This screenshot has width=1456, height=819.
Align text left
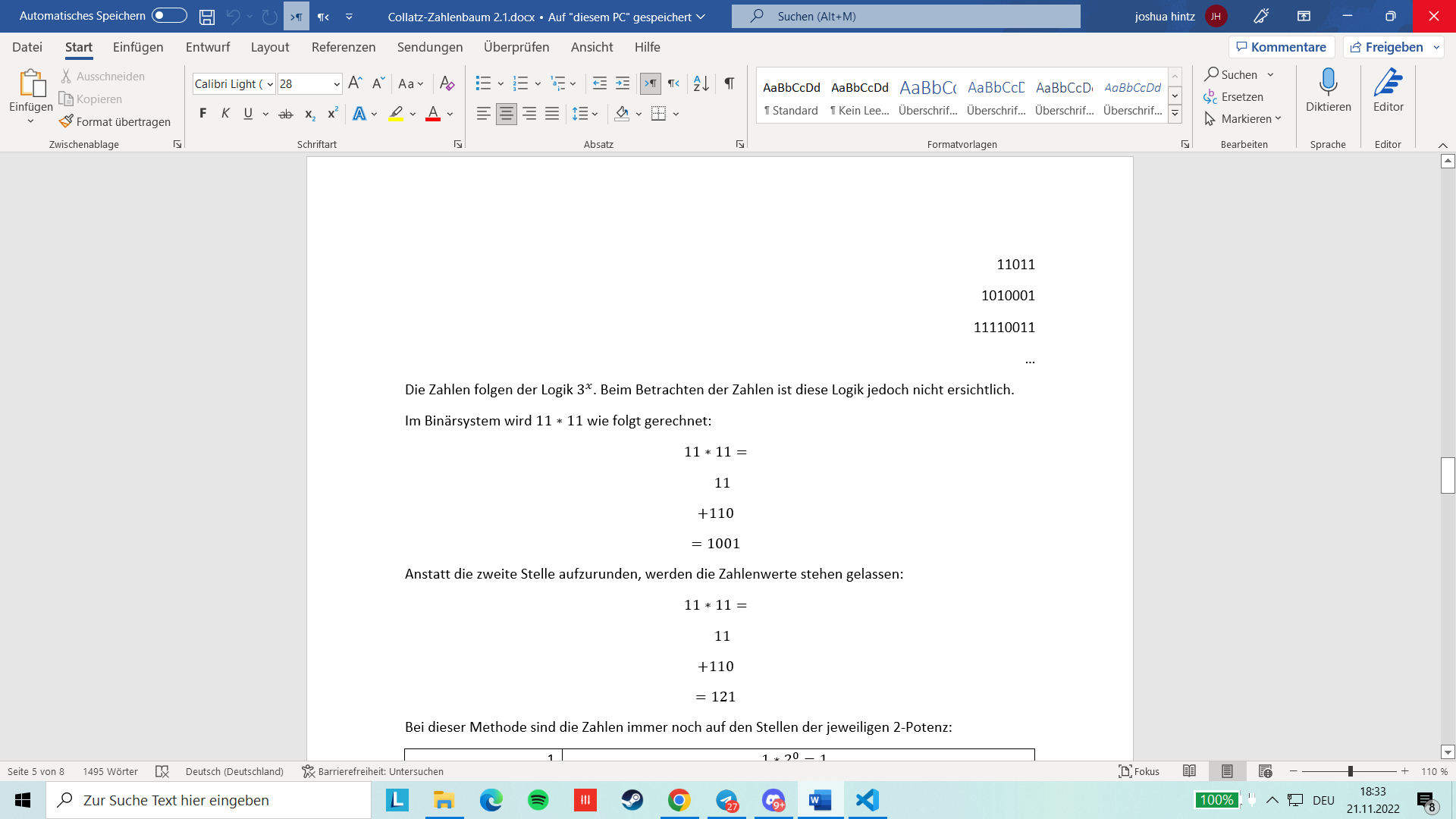point(483,114)
